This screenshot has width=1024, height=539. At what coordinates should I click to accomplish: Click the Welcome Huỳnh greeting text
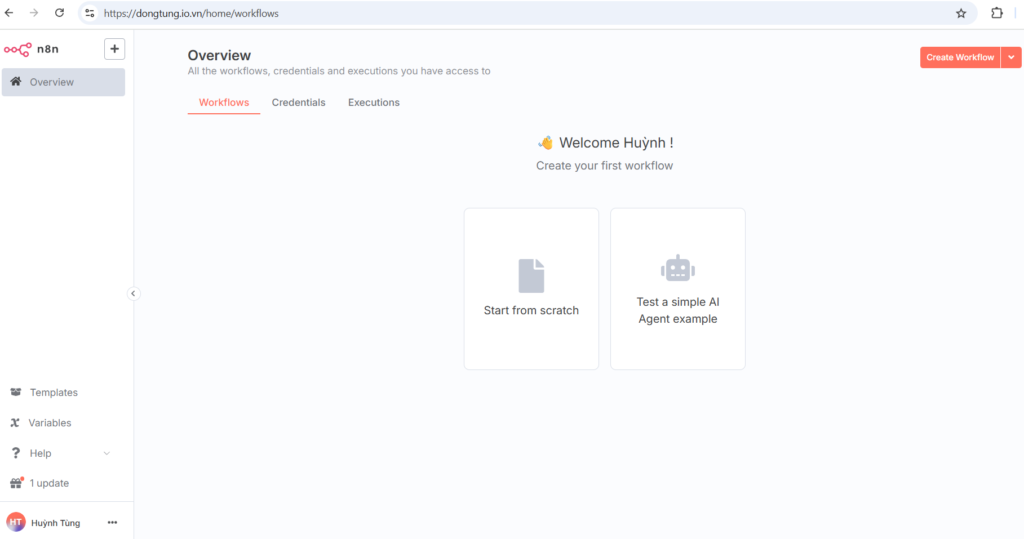[616, 143]
